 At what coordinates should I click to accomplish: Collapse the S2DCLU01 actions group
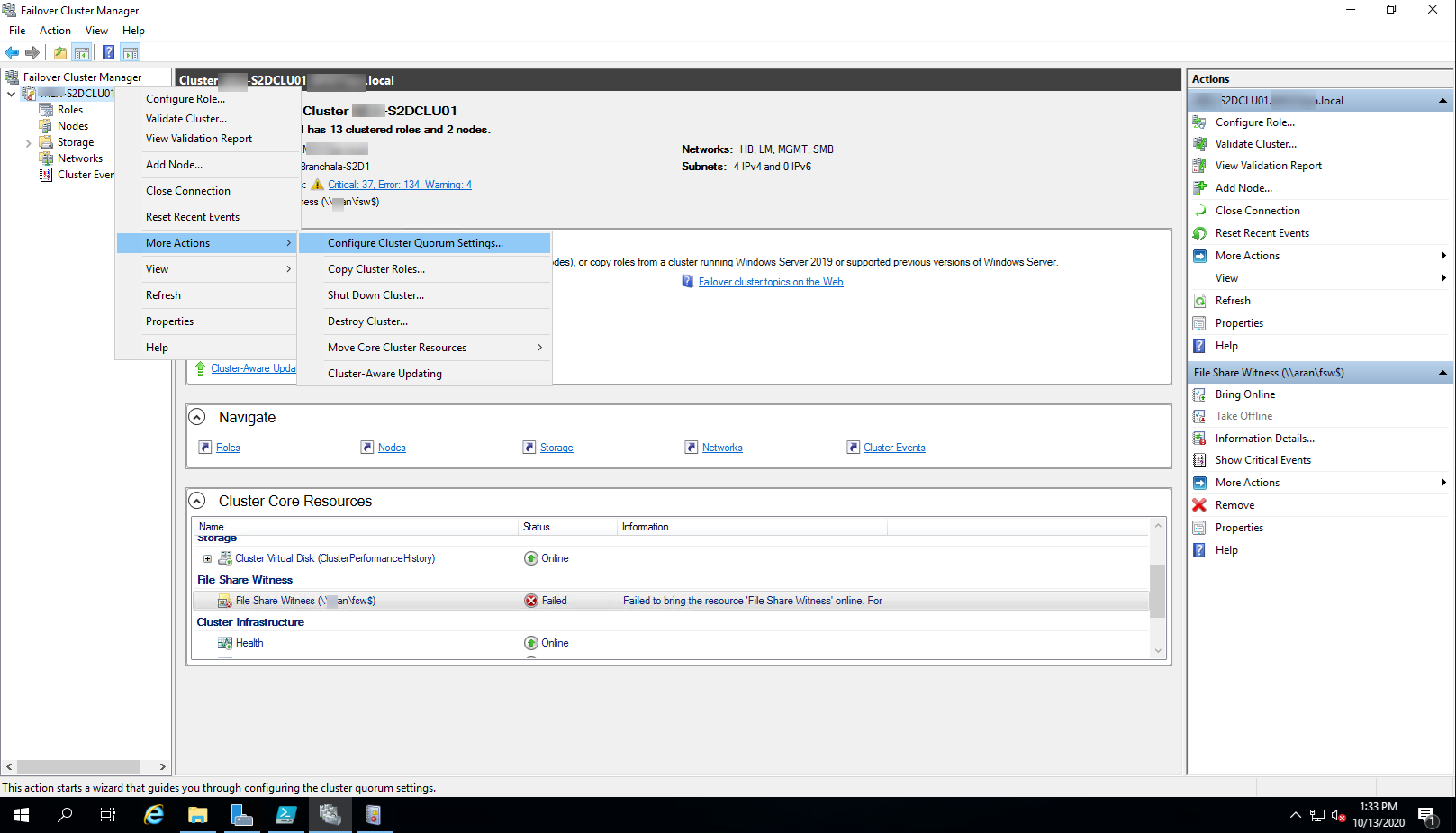tap(1442, 101)
